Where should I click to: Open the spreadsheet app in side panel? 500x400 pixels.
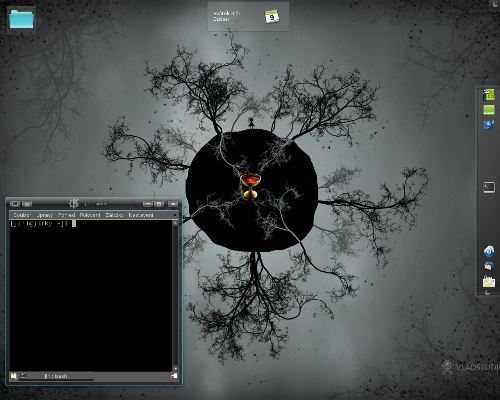coord(489,95)
